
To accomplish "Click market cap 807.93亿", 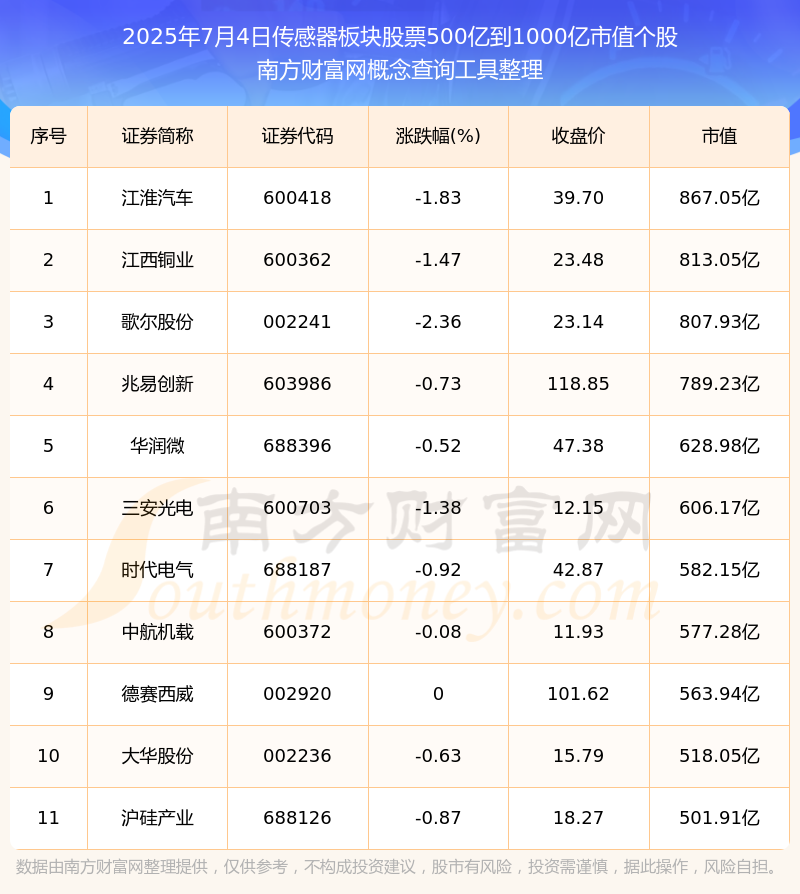I will pyautogui.click(x=719, y=322).
